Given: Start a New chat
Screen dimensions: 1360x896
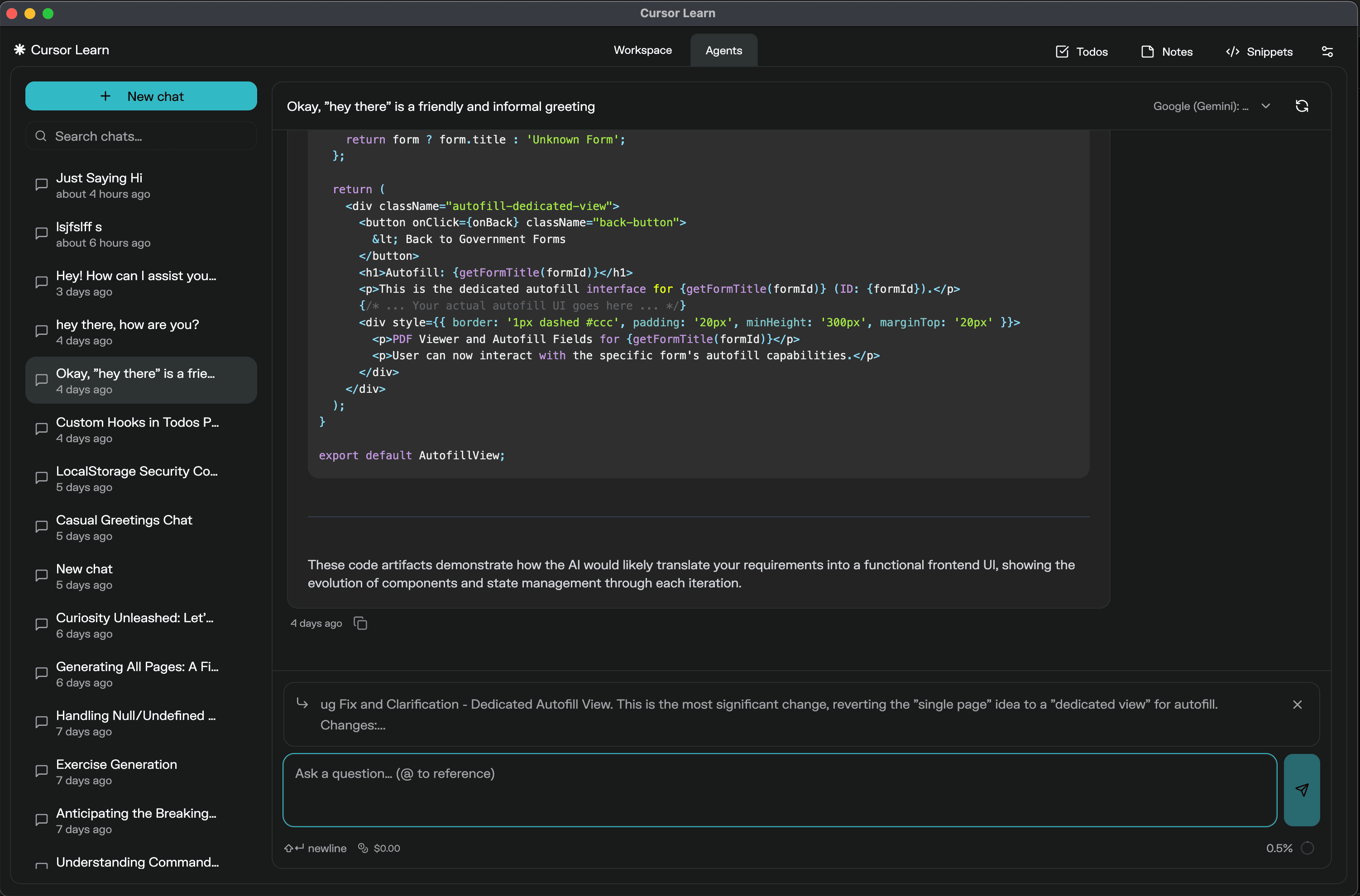Looking at the screenshot, I should pyautogui.click(x=141, y=96).
